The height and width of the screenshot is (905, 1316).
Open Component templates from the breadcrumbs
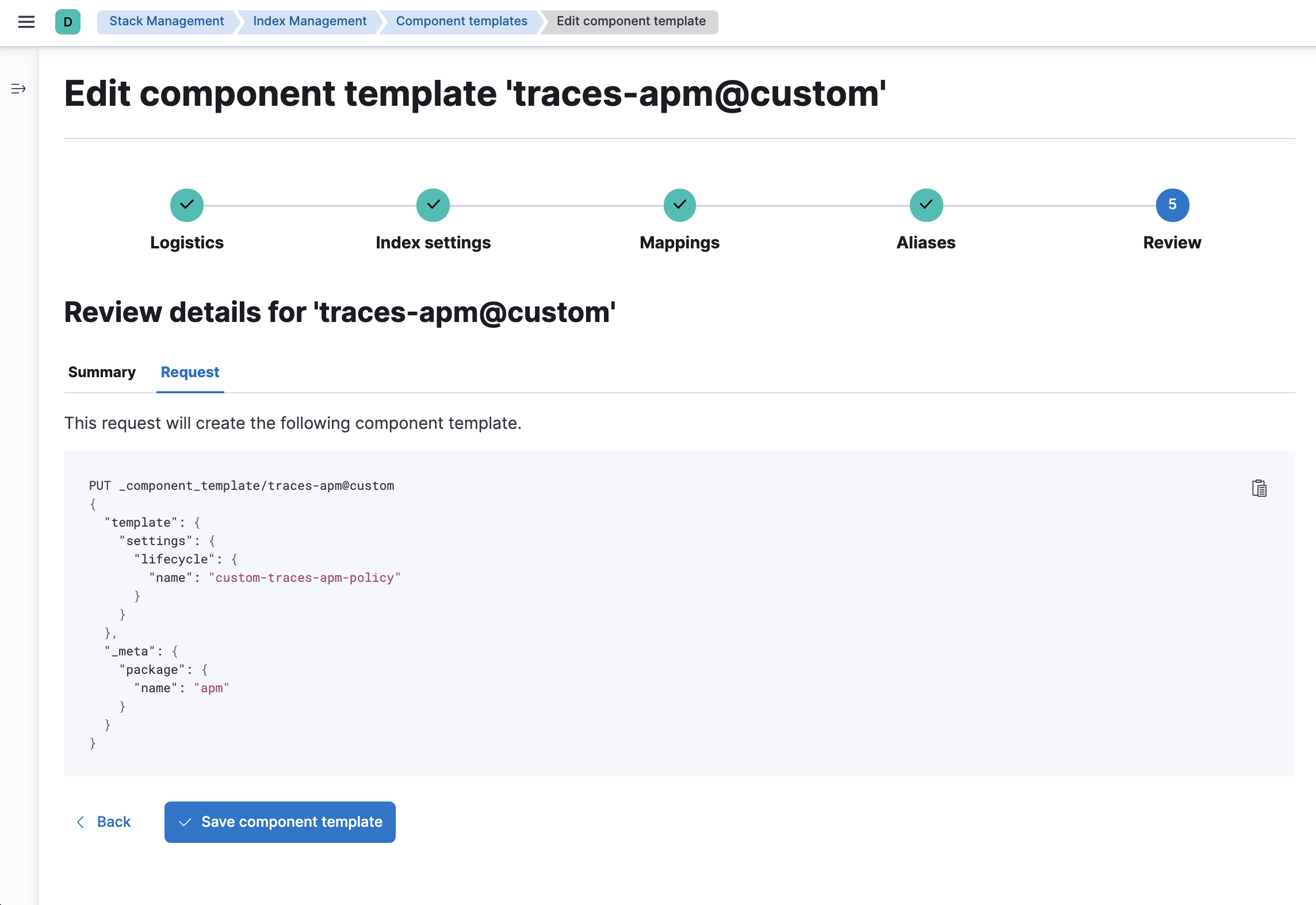[x=462, y=21]
